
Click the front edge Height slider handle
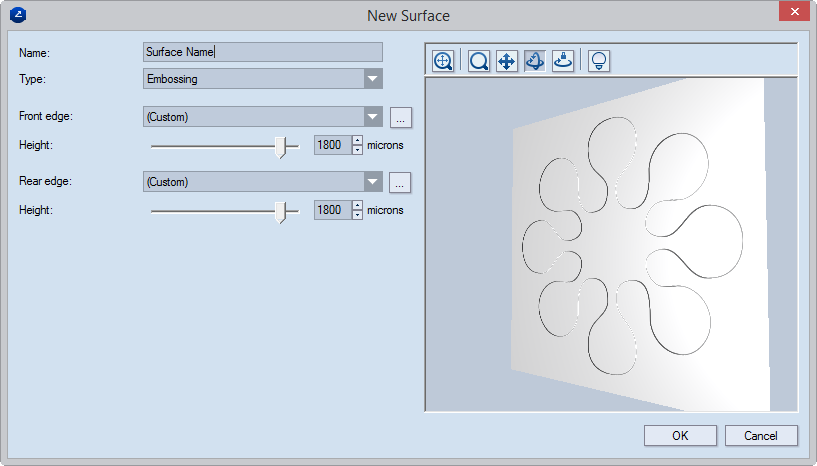(x=282, y=147)
